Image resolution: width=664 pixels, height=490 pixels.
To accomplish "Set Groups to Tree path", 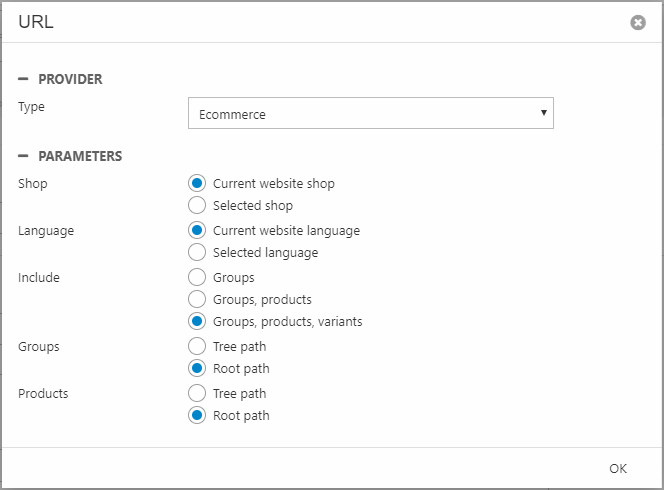I will click(x=197, y=347).
